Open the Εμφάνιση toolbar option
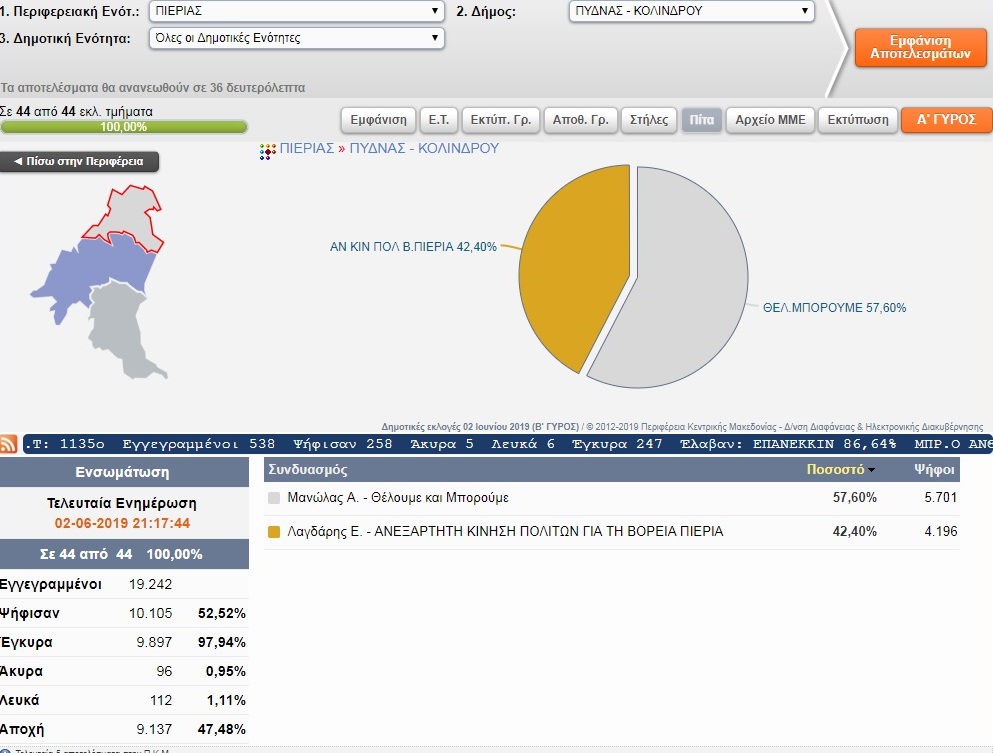The image size is (993, 753). [378, 120]
